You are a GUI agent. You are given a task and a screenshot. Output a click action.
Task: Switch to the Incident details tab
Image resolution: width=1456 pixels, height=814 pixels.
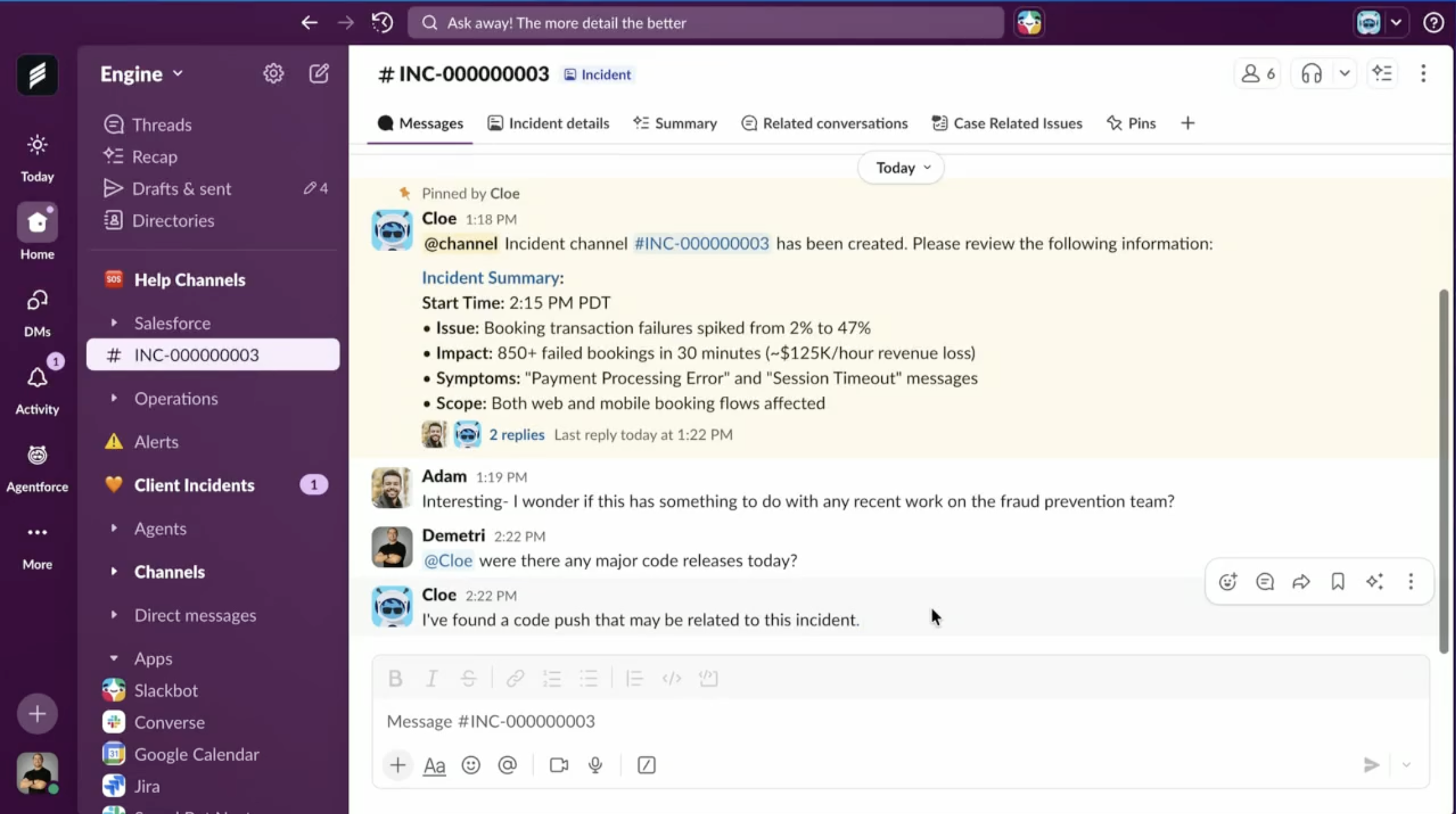click(548, 123)
